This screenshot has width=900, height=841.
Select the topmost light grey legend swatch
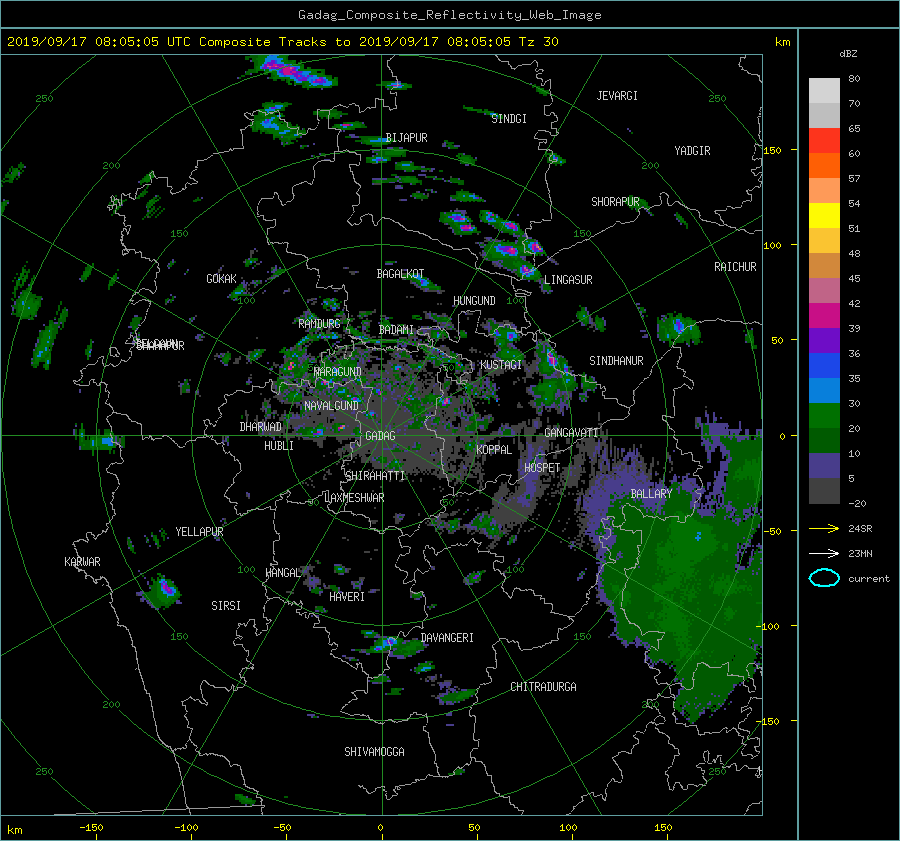click(824, 90)
